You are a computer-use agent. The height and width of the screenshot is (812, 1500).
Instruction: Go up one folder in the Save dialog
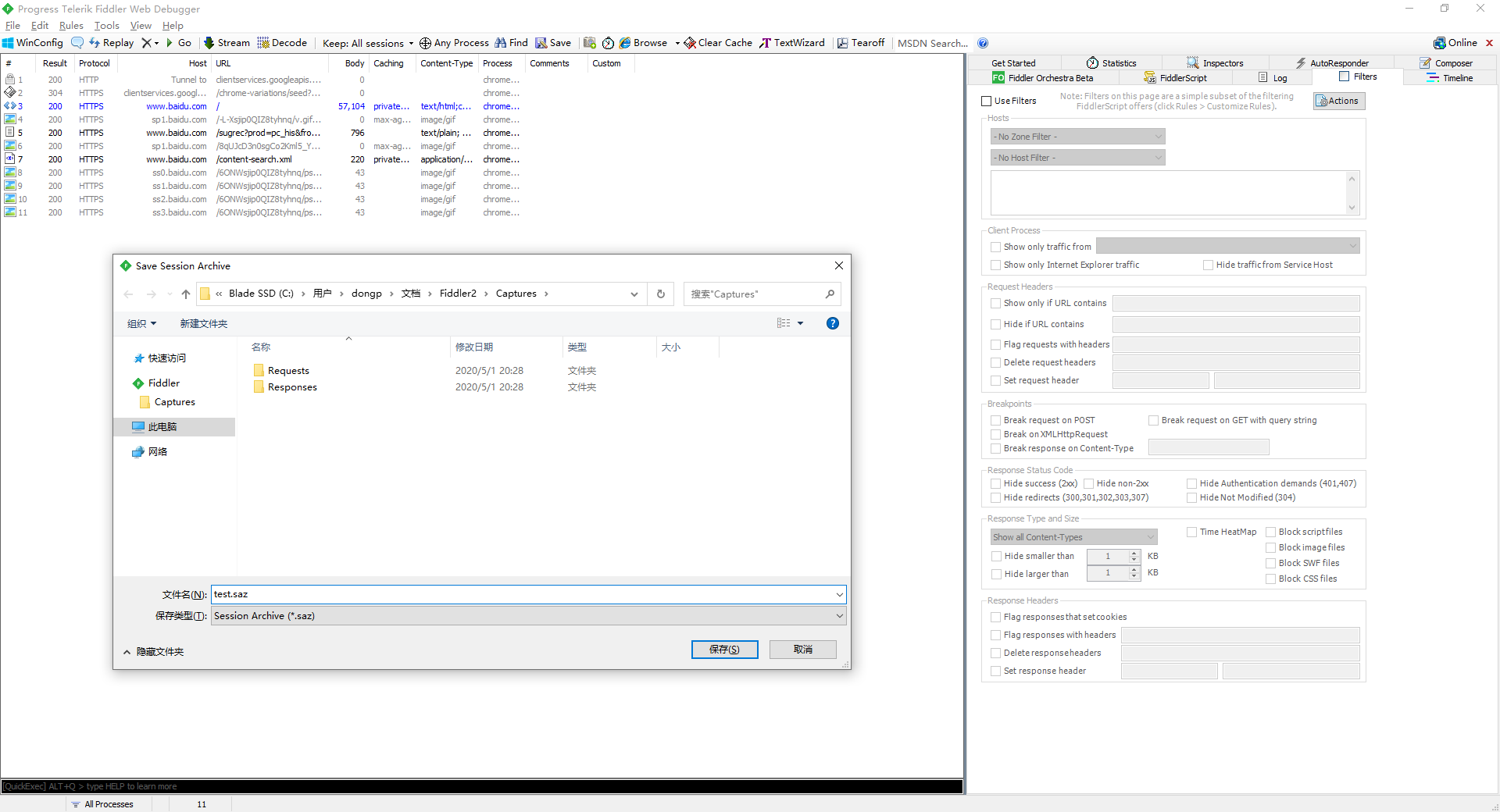[185, 294]
